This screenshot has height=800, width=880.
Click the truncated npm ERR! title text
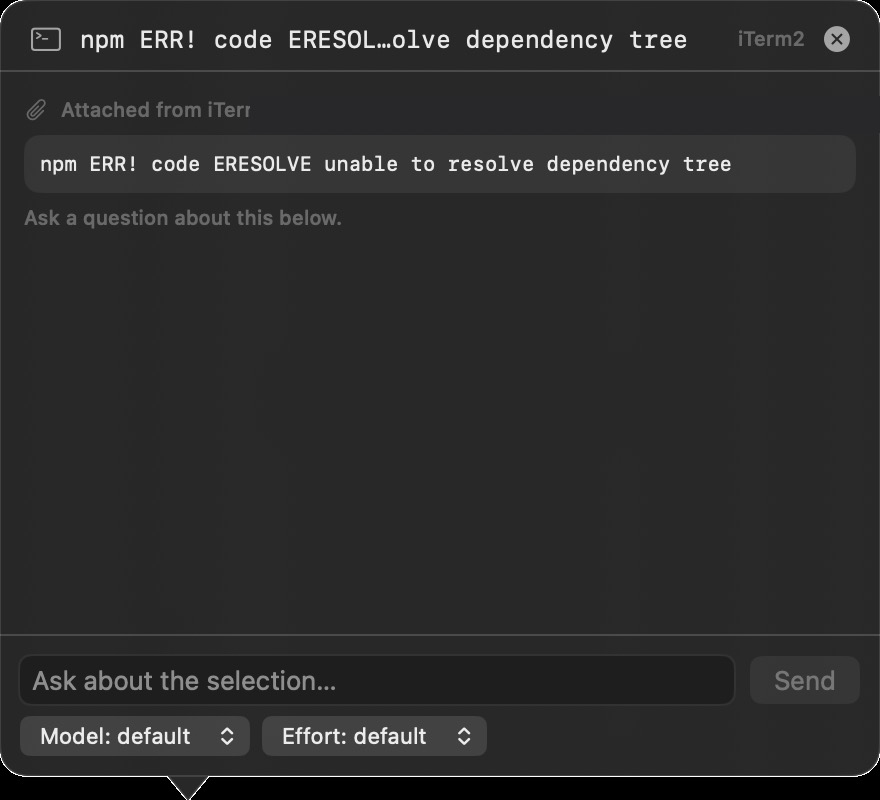383,40
